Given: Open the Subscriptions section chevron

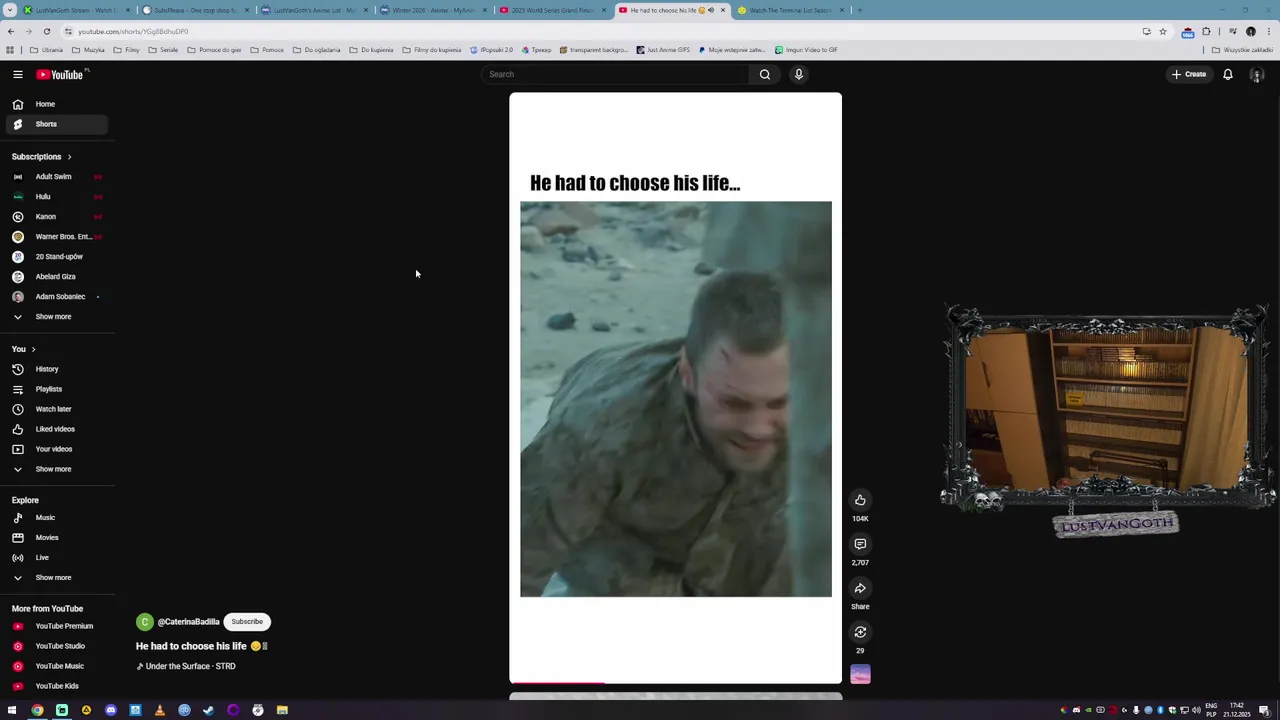Looking at the screenshot, I should pos(69,157).
